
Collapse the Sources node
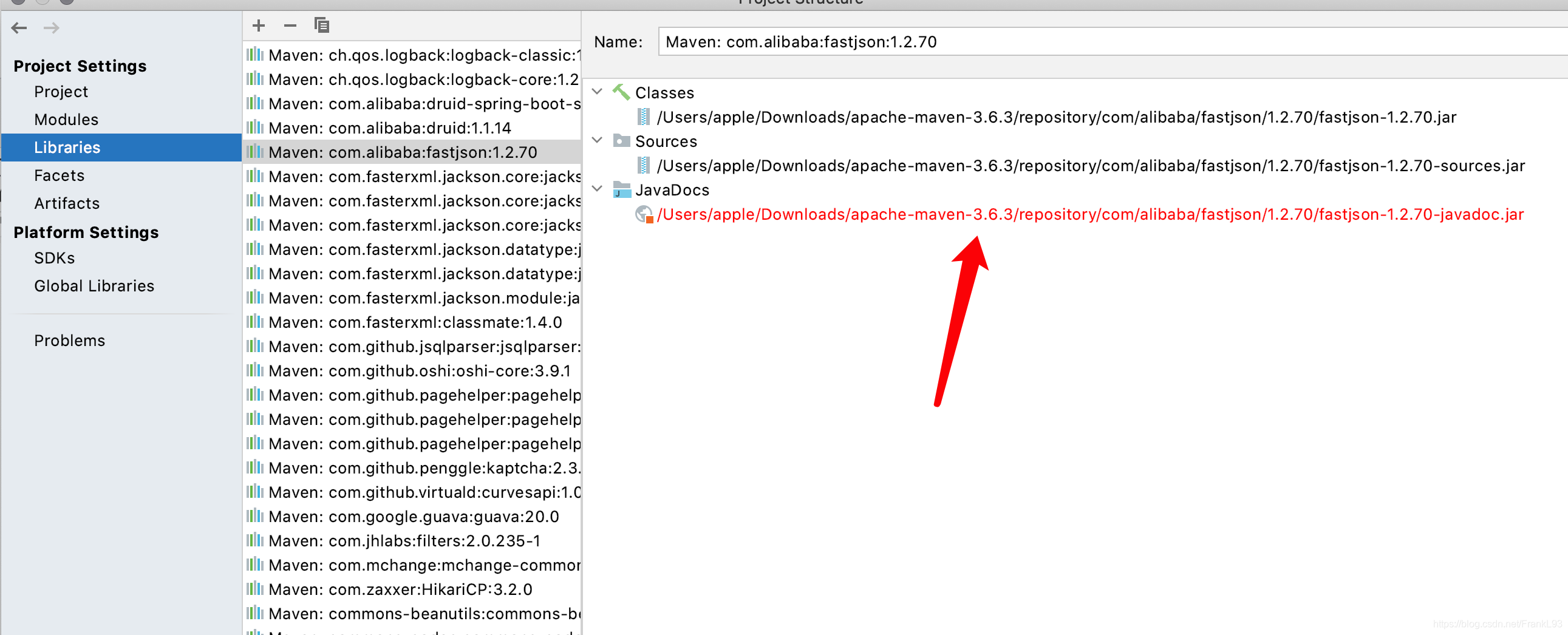598,140
